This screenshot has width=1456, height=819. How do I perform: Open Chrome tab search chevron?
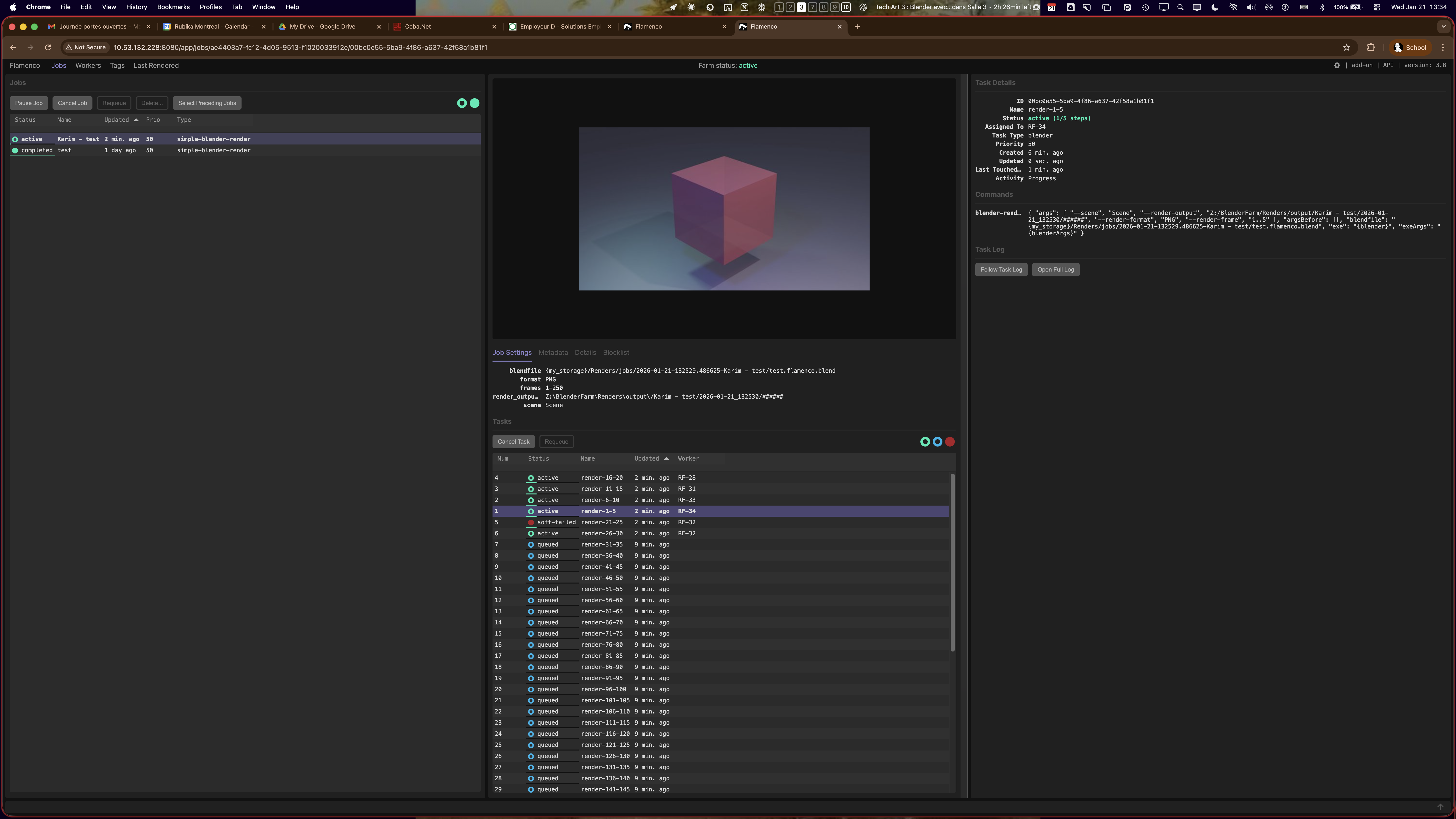tap(1444, 27)
